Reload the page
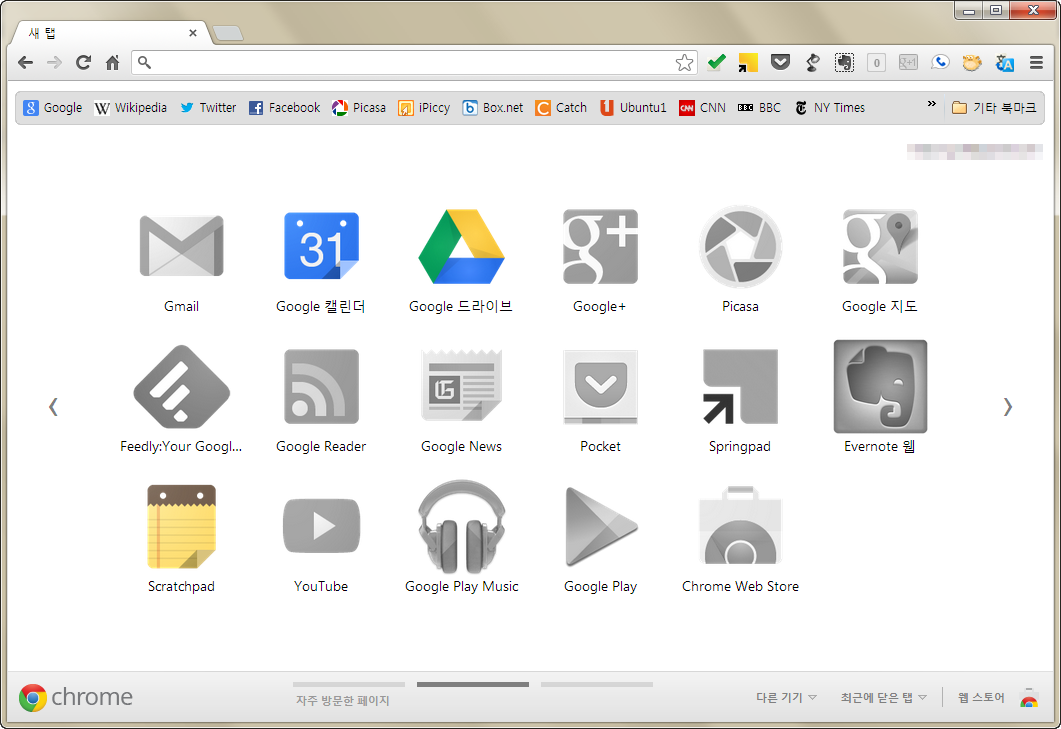The height and width of the screenshot is (729, 1061). [83, 63]
